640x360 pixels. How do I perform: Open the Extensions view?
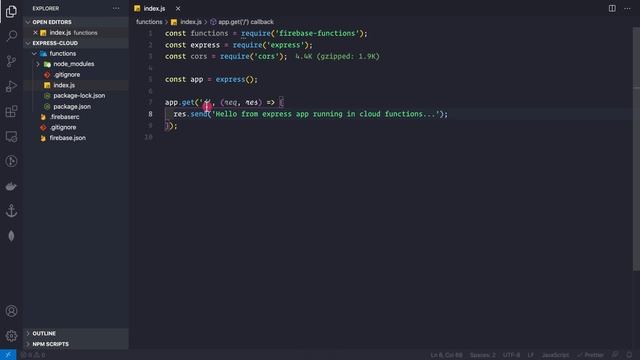pyautogui.click(x=11, y=111)
